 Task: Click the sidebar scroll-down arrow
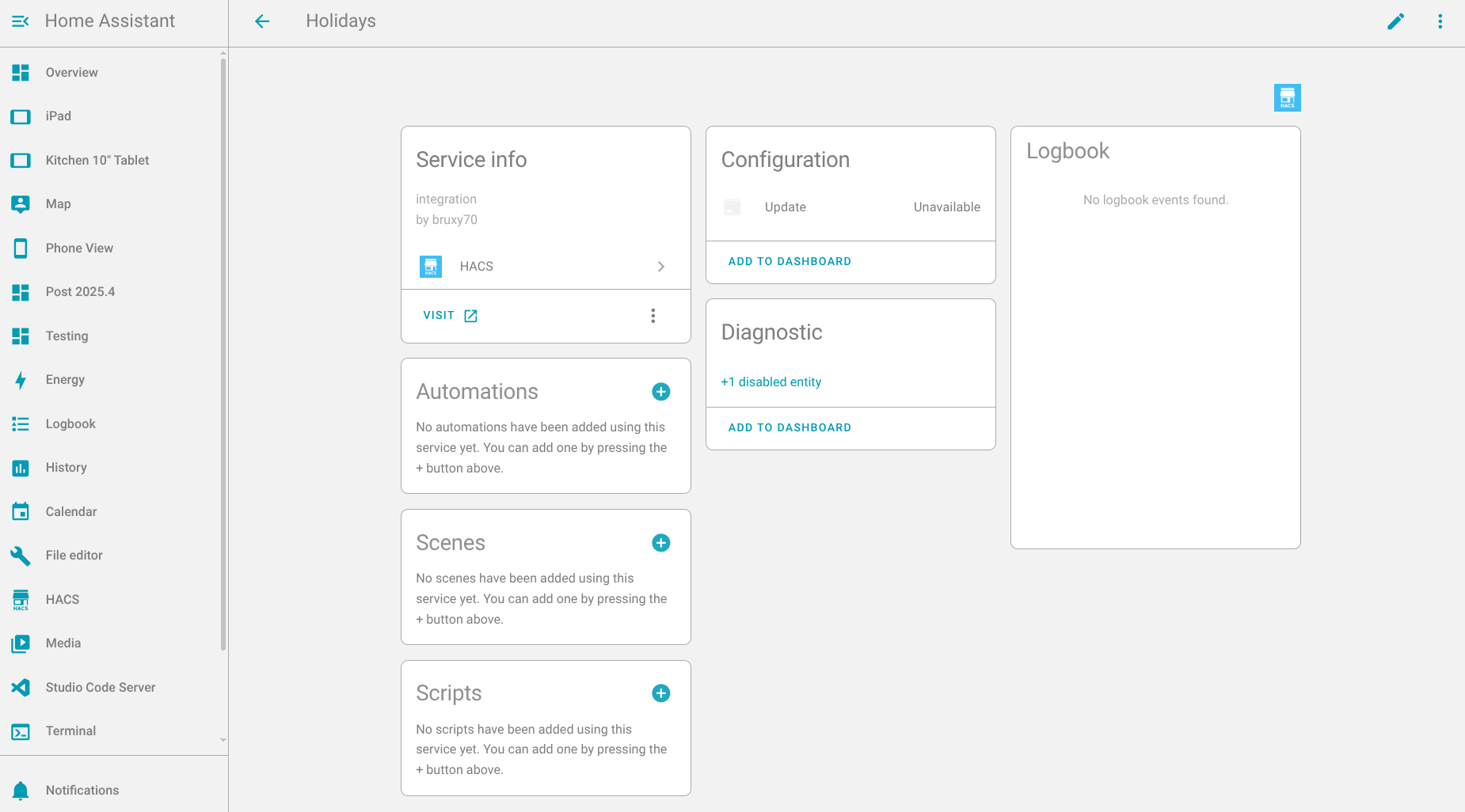pyautogui.click(x=223, y=740)
